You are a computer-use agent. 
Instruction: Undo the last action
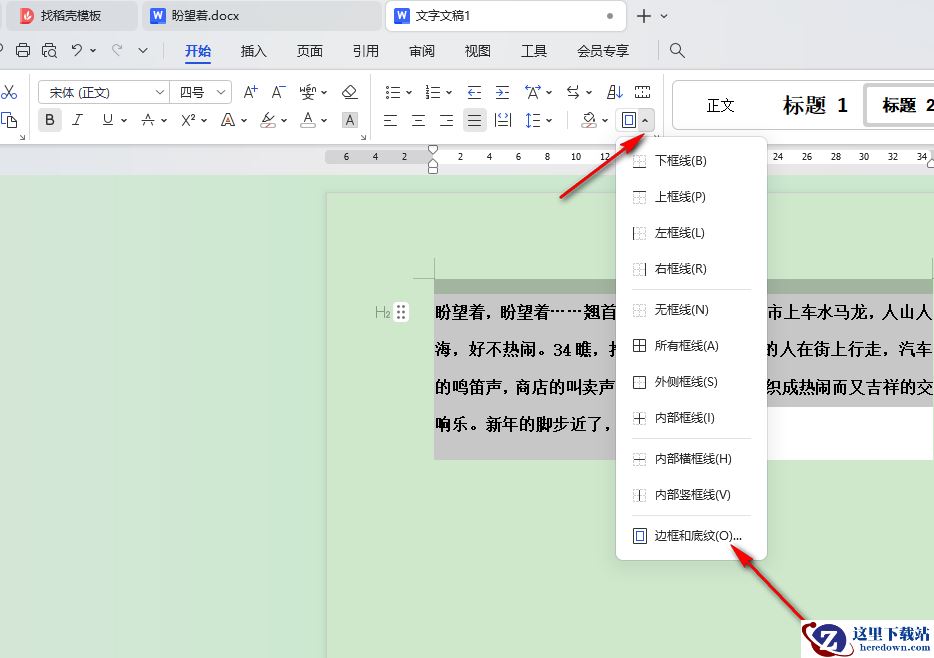pos(76,50)
